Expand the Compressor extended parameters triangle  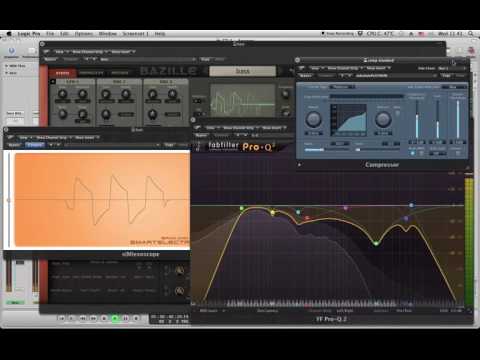(299, 165)
